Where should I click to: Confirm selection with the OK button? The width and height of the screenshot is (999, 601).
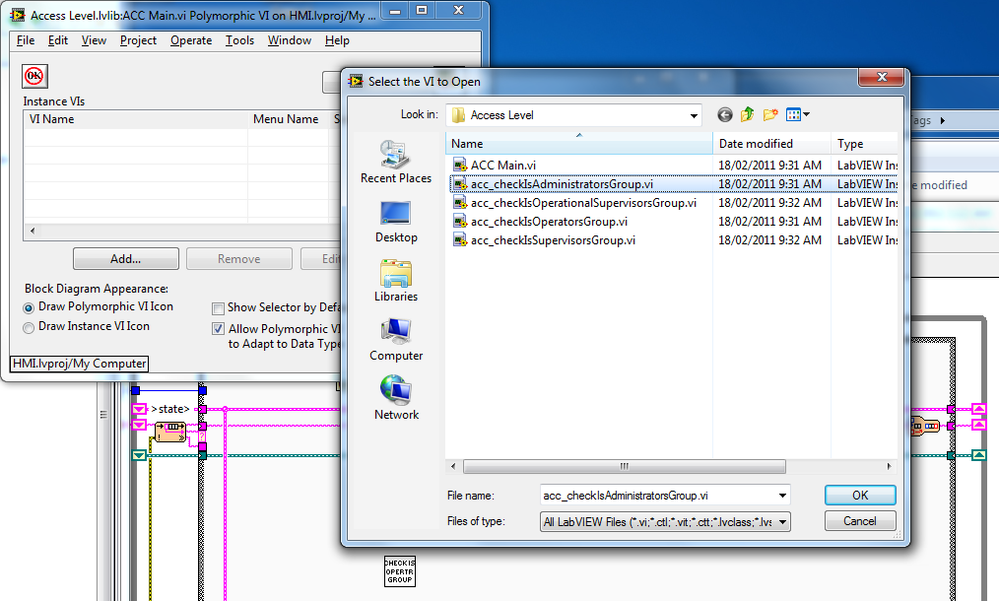pyautogui.click(x=860, y=495)
